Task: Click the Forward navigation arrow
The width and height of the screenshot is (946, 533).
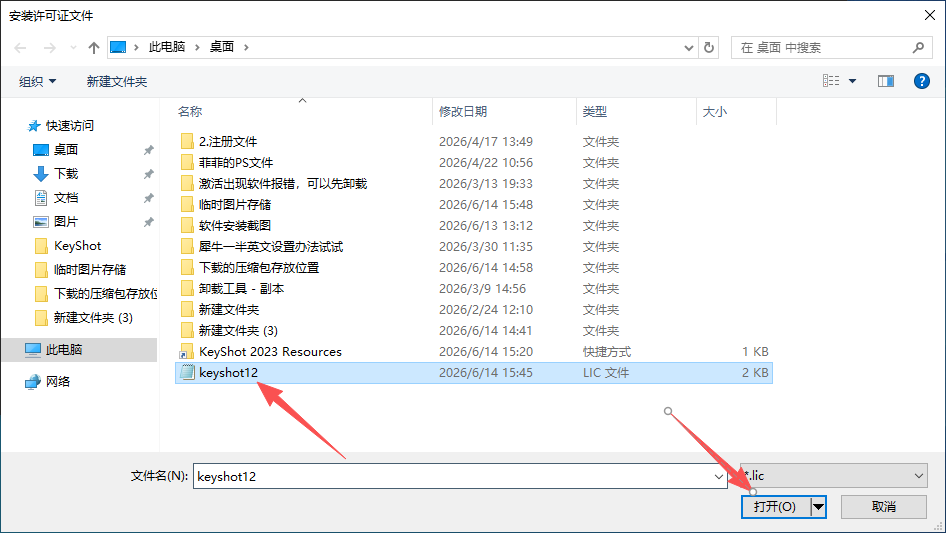Action: pyautogui.click(x=49, y=48)
